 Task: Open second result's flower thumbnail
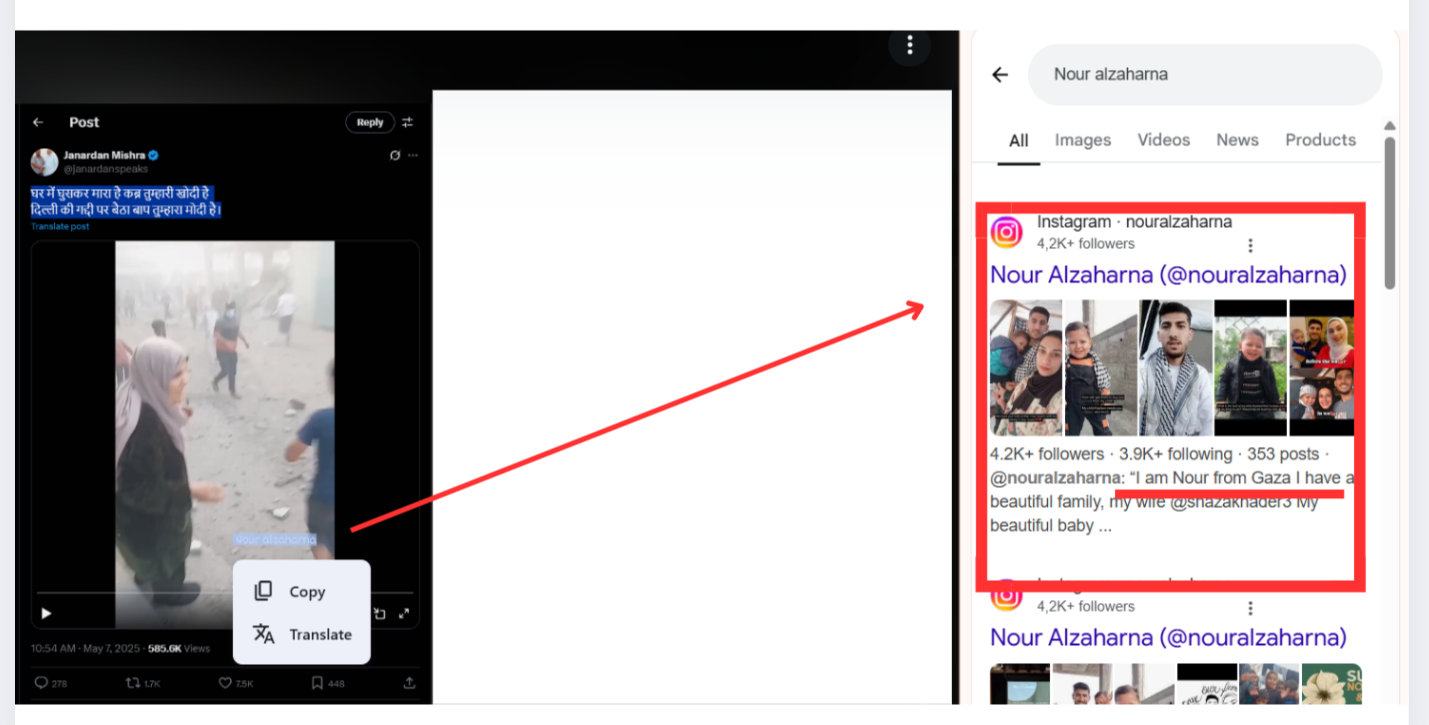point(1332,684)
